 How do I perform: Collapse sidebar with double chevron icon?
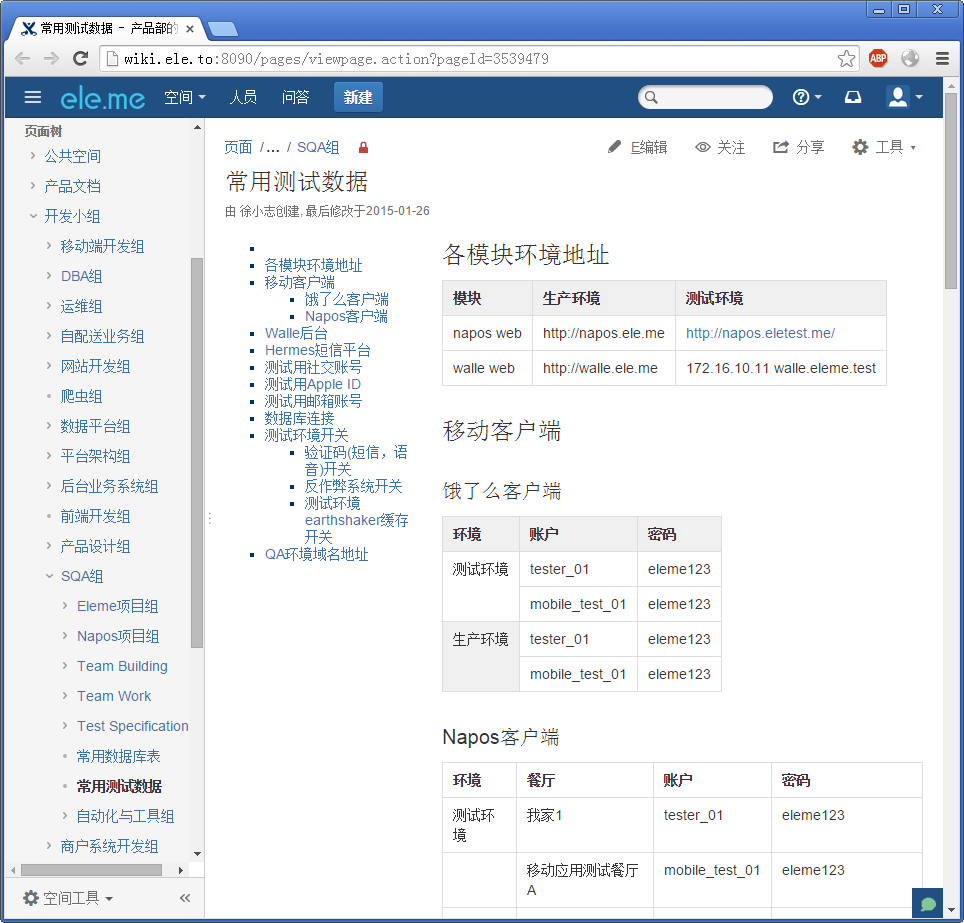[x=184, y=898]
